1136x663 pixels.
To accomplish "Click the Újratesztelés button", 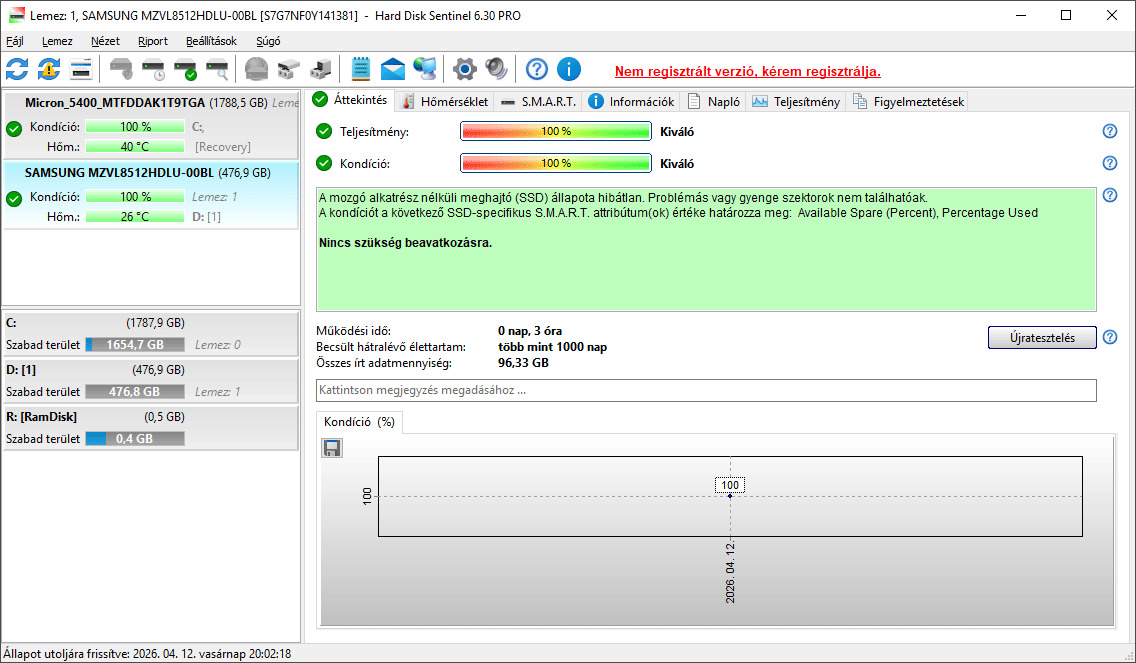I will (1042, 338).
